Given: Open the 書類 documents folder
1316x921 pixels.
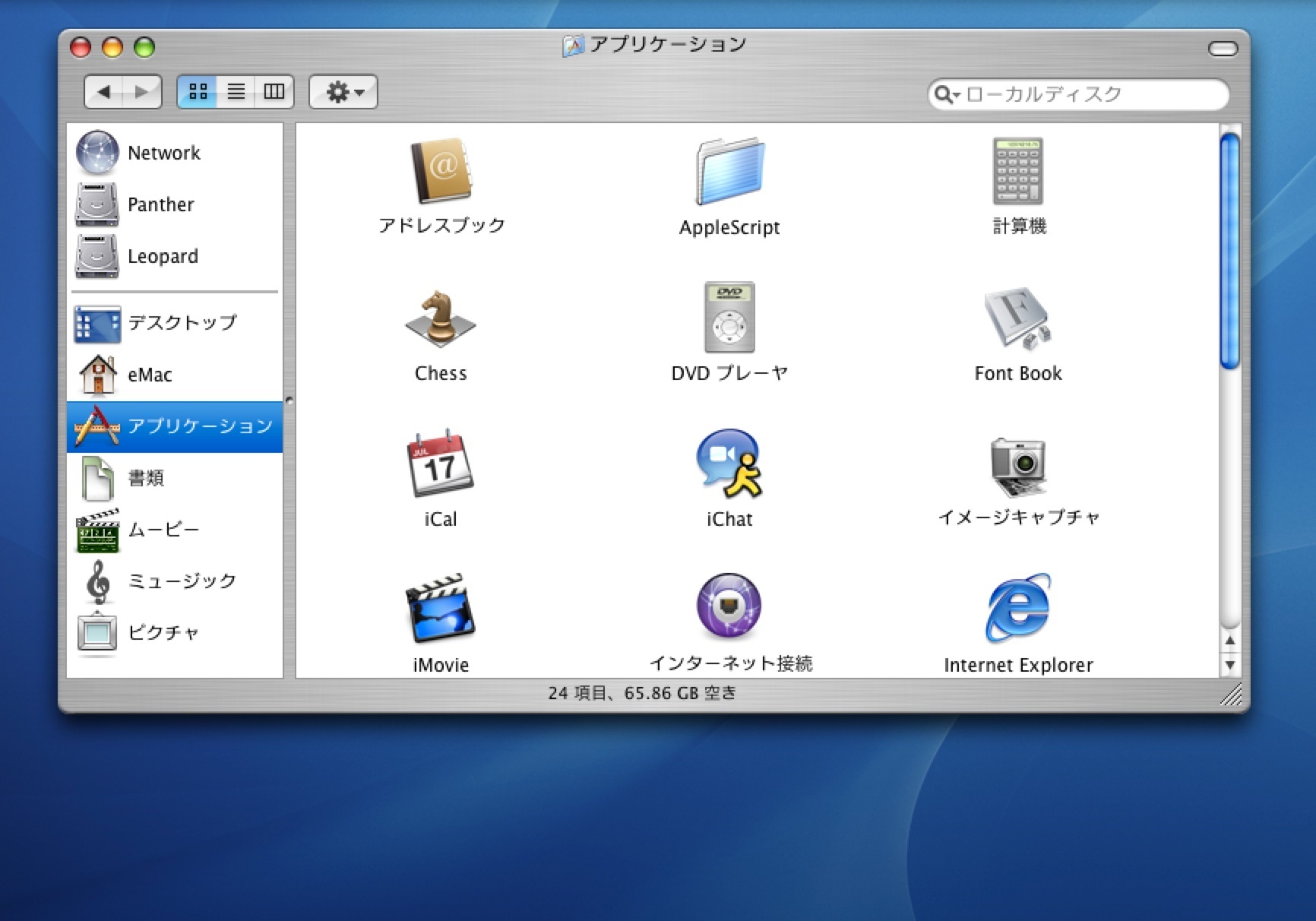Looking at the screenshot, I should 175,478.
